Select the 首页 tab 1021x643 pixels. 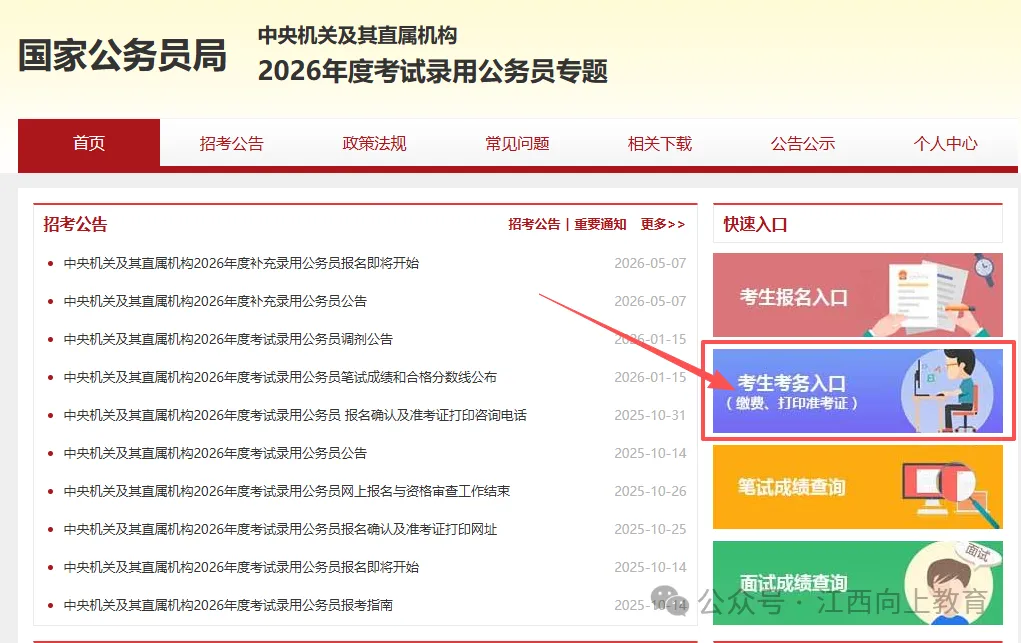[x=89, y=143]
